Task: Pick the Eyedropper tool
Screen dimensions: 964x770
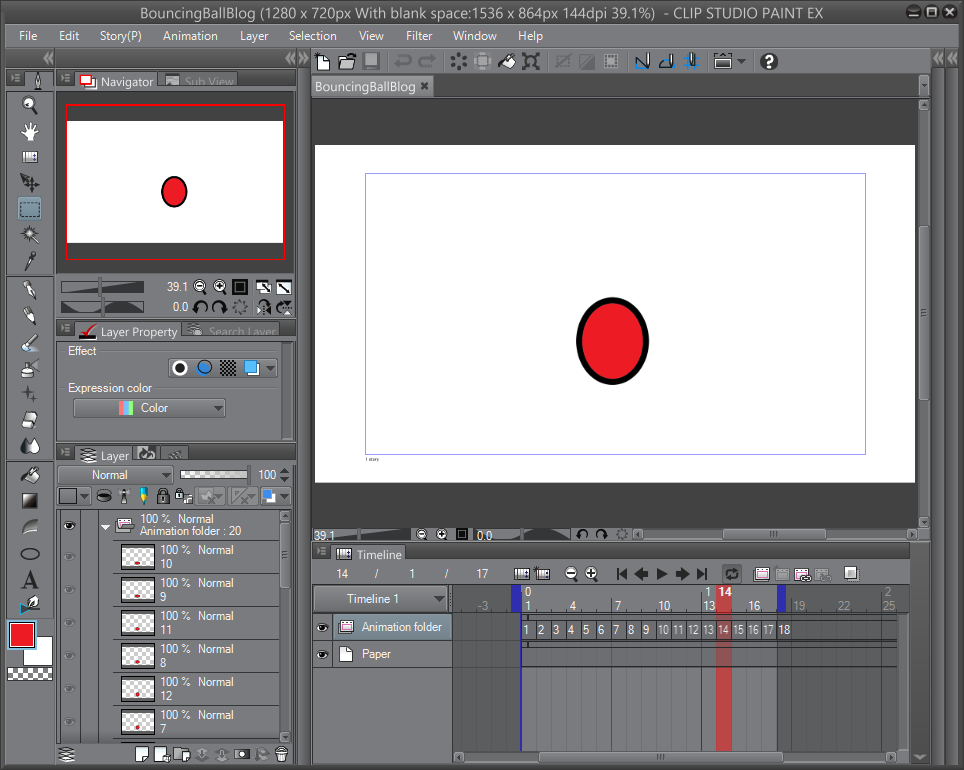Action: pos(29,263)
